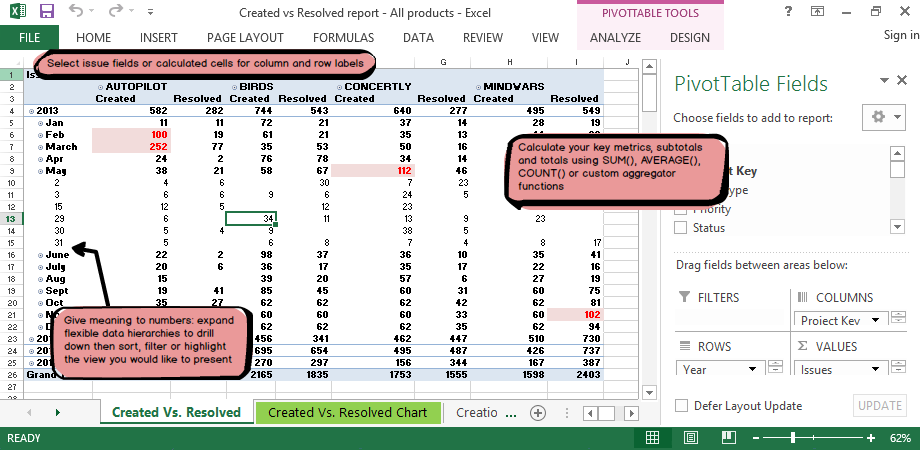Collapse the CONCERTLY column group
The image size is (920, 450).
339,87
